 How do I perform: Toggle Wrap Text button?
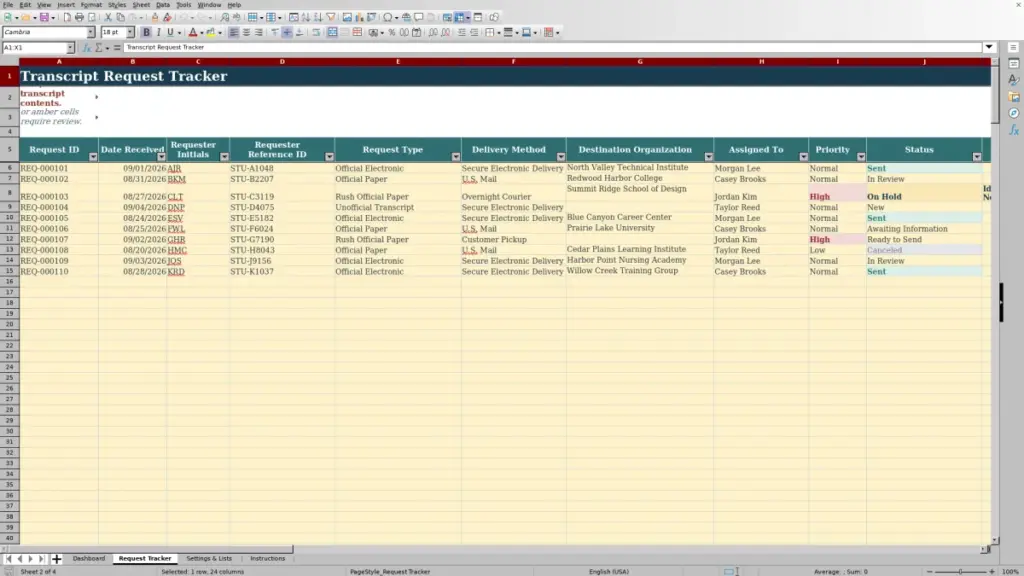tap(316, 32)
